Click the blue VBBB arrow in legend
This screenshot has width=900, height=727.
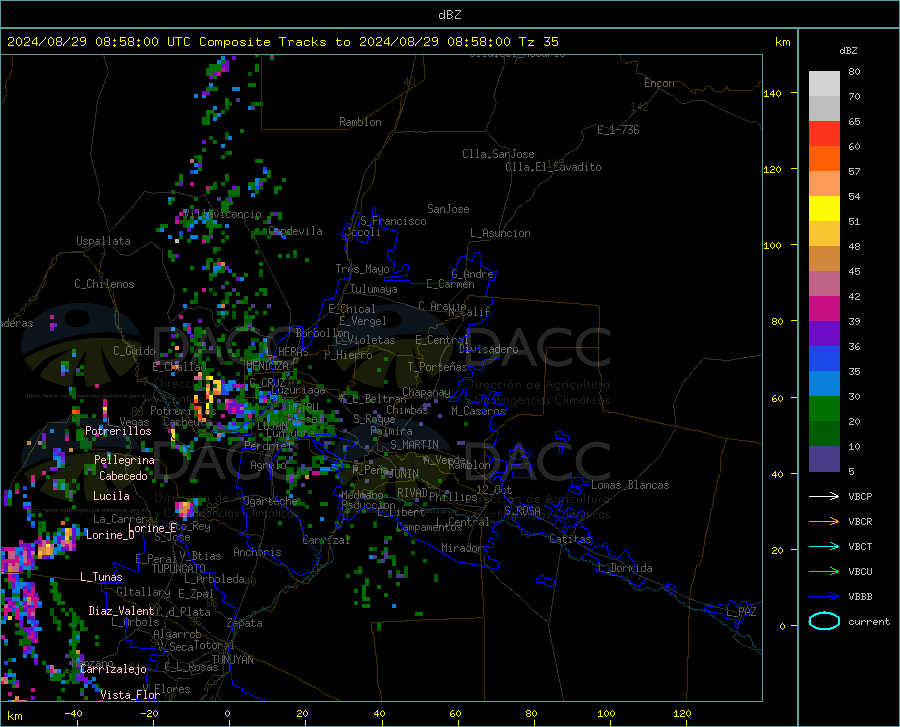[824, 597]
